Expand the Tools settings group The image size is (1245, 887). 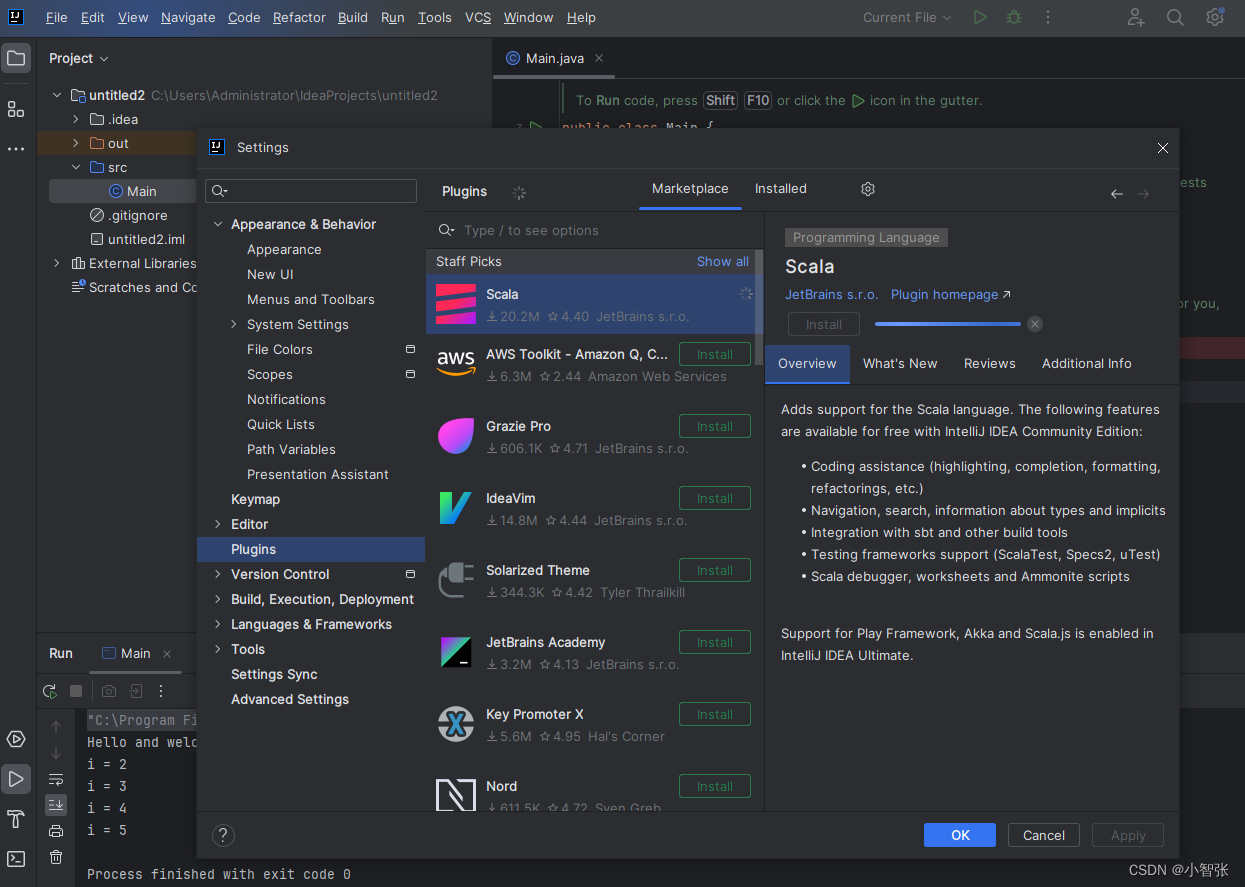point(218,649)
